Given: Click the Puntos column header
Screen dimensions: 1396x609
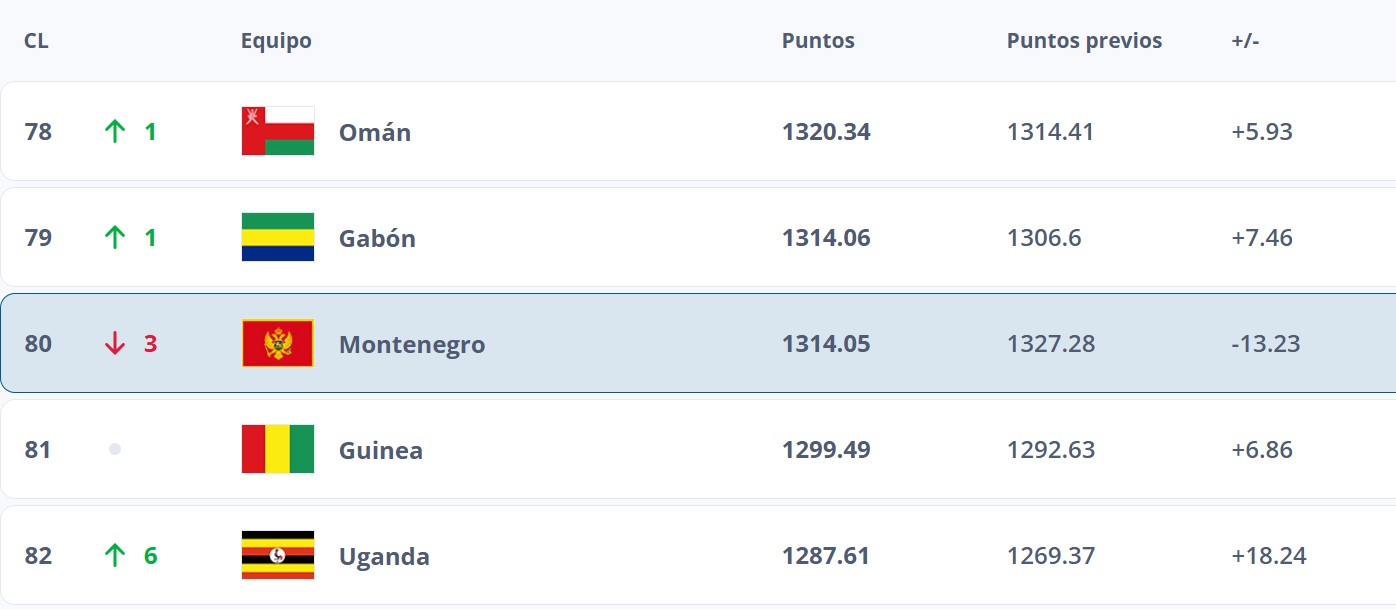Looking at the screenshot, I should tap(818, 41).
